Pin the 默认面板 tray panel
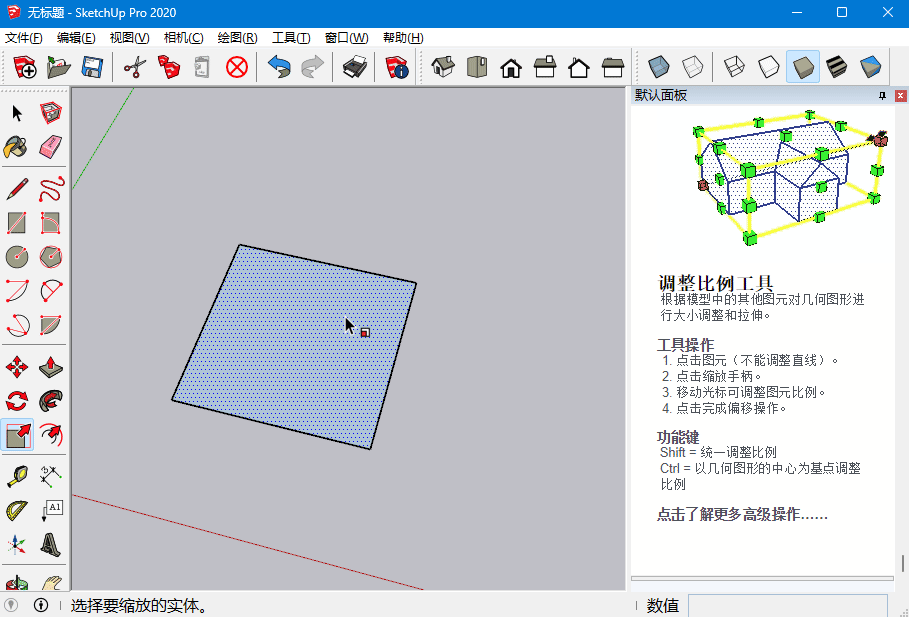The height and width of the screenshot is (617, 909). tap(882, 95)
